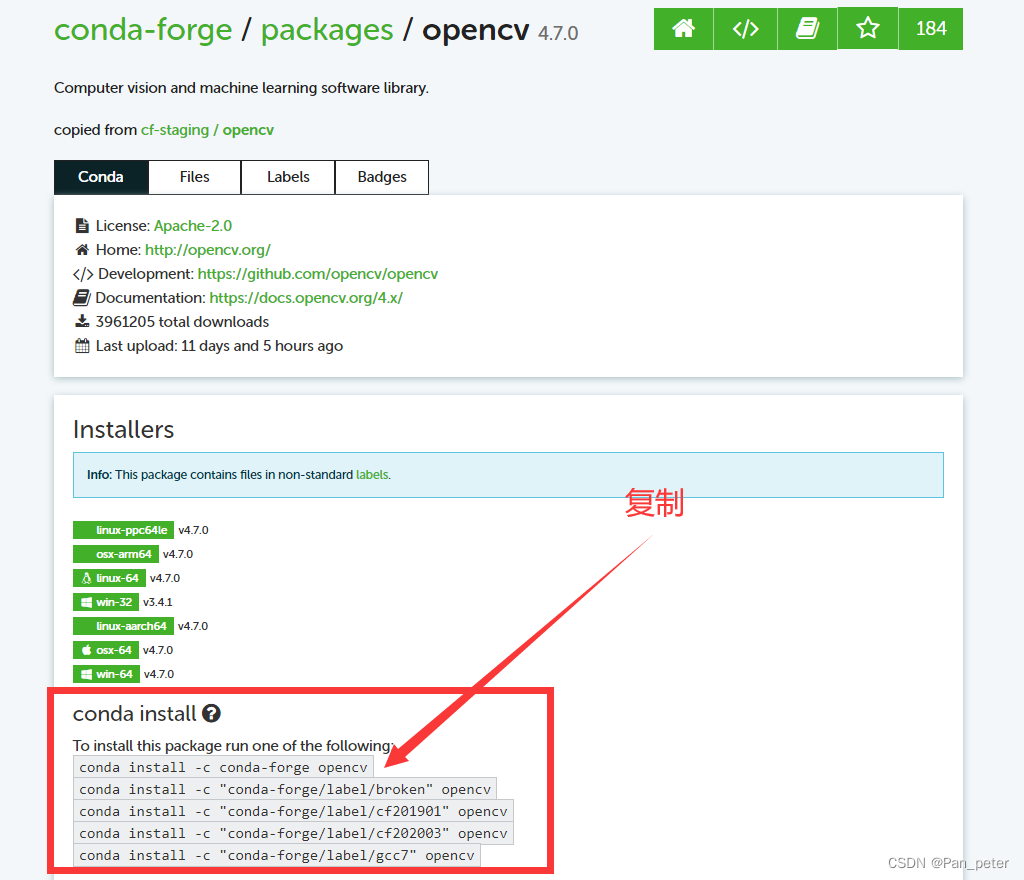Click the label/broken install command
The image size is (1024, 880).
point(285,789)
